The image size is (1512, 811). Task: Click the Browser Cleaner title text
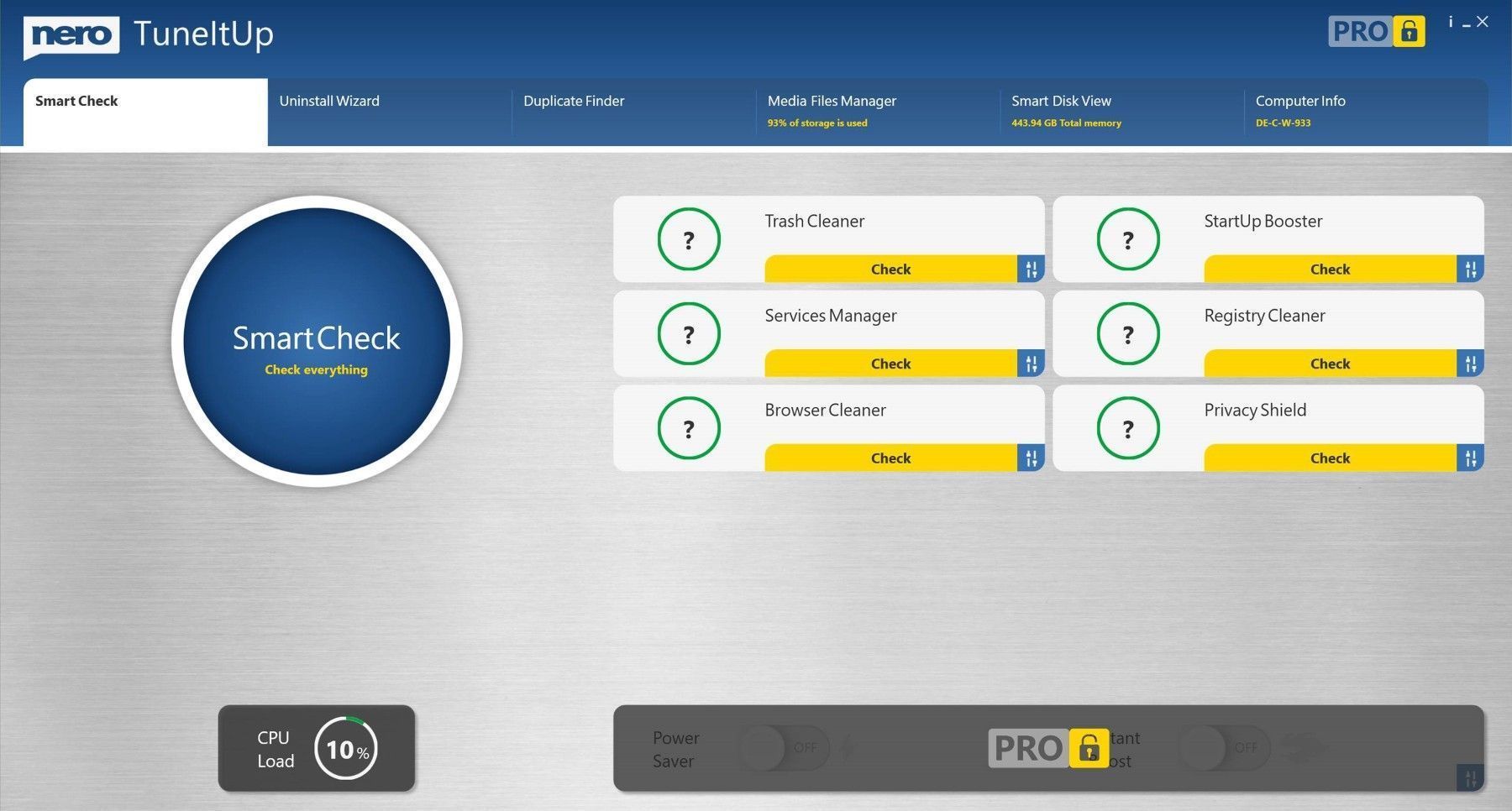pos(825,410)
